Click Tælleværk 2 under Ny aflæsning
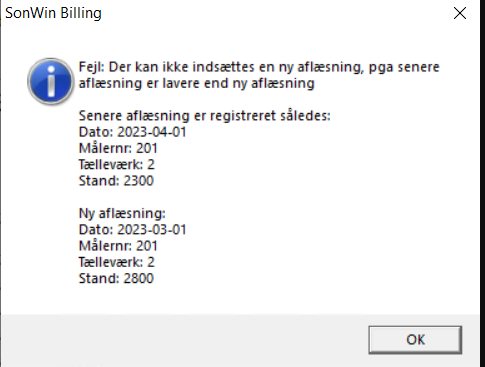485x367 pixels. pos(117,262)
